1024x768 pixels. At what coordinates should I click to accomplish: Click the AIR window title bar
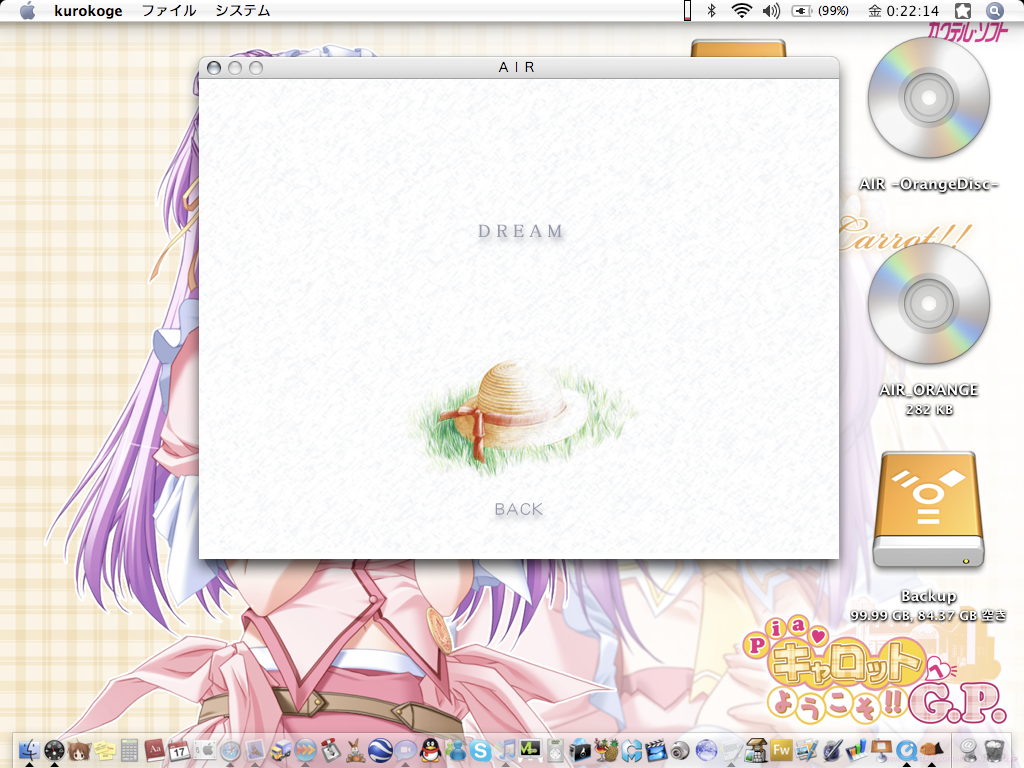click(519, 67)
